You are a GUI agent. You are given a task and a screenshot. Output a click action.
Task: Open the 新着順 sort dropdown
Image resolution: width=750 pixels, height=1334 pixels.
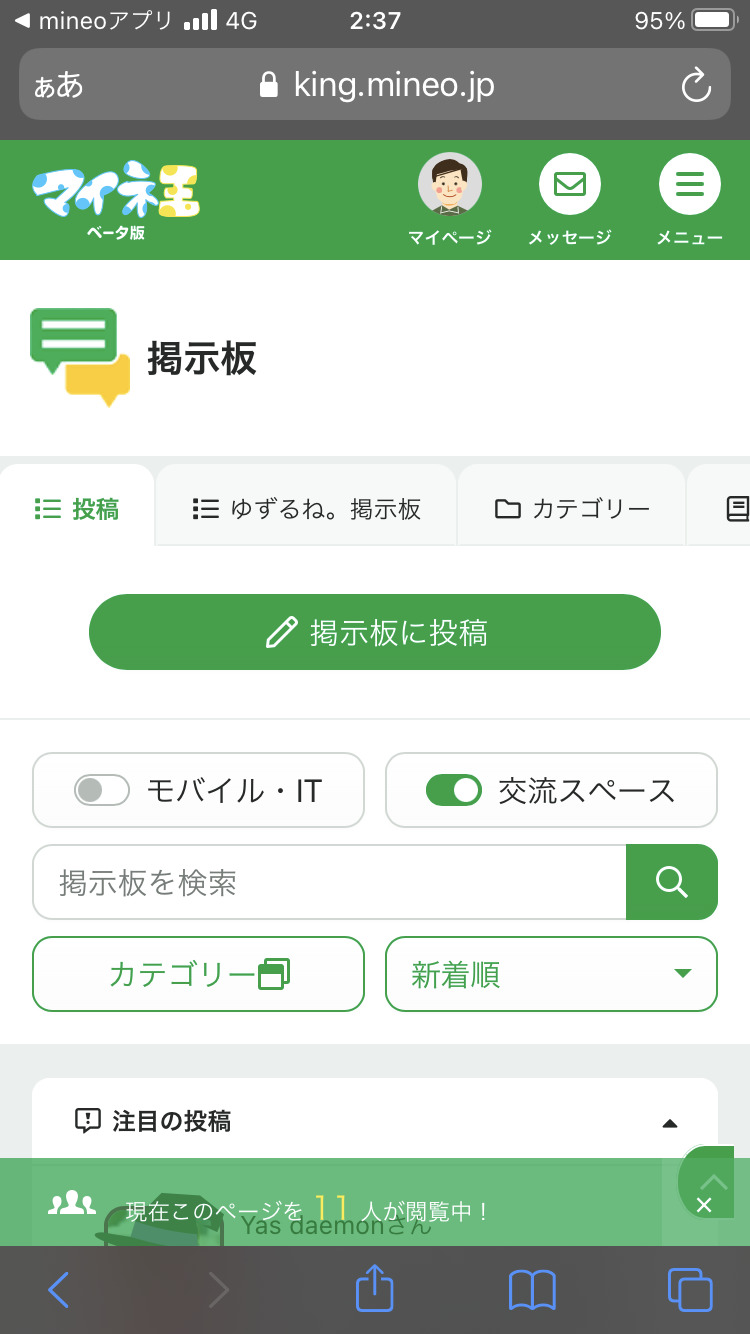coord(551,974)
